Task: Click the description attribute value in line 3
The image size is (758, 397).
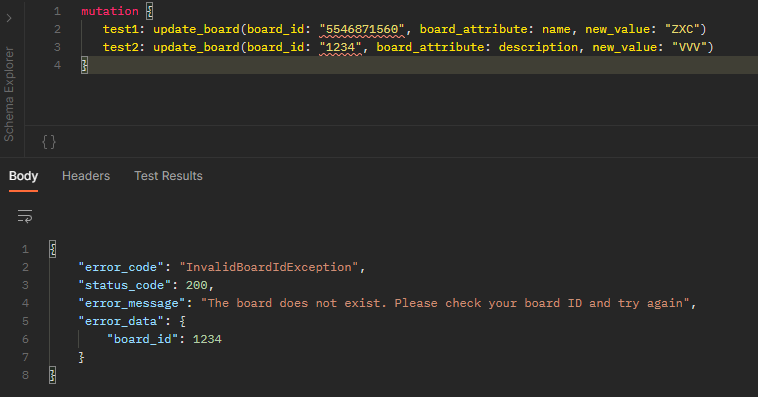Action: pyautogui.click(x=538, y=47)
